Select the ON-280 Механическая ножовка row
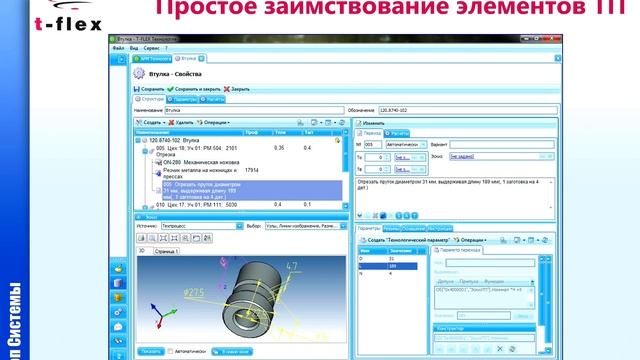This screenshot has height=360, width=640. [201, 162]
